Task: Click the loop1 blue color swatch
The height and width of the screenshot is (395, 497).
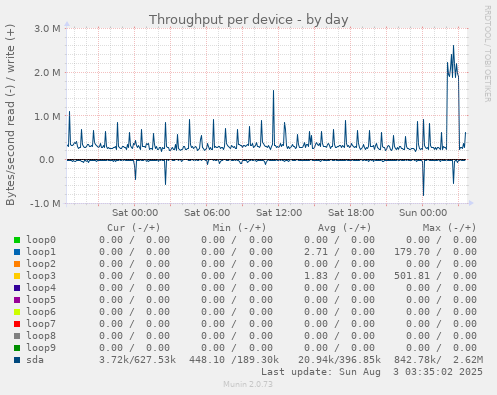Action: (17, 252)
